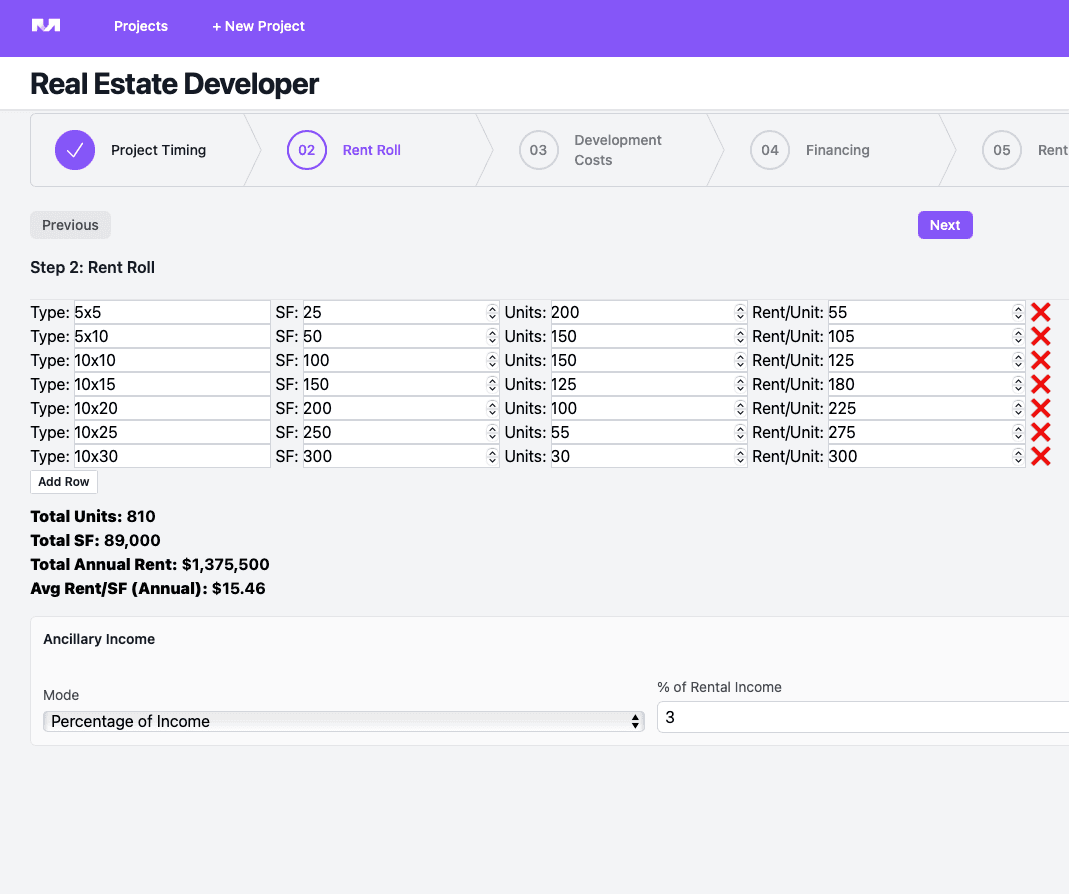Open the Ancillary Income Mode dropdown

[343, 721]
